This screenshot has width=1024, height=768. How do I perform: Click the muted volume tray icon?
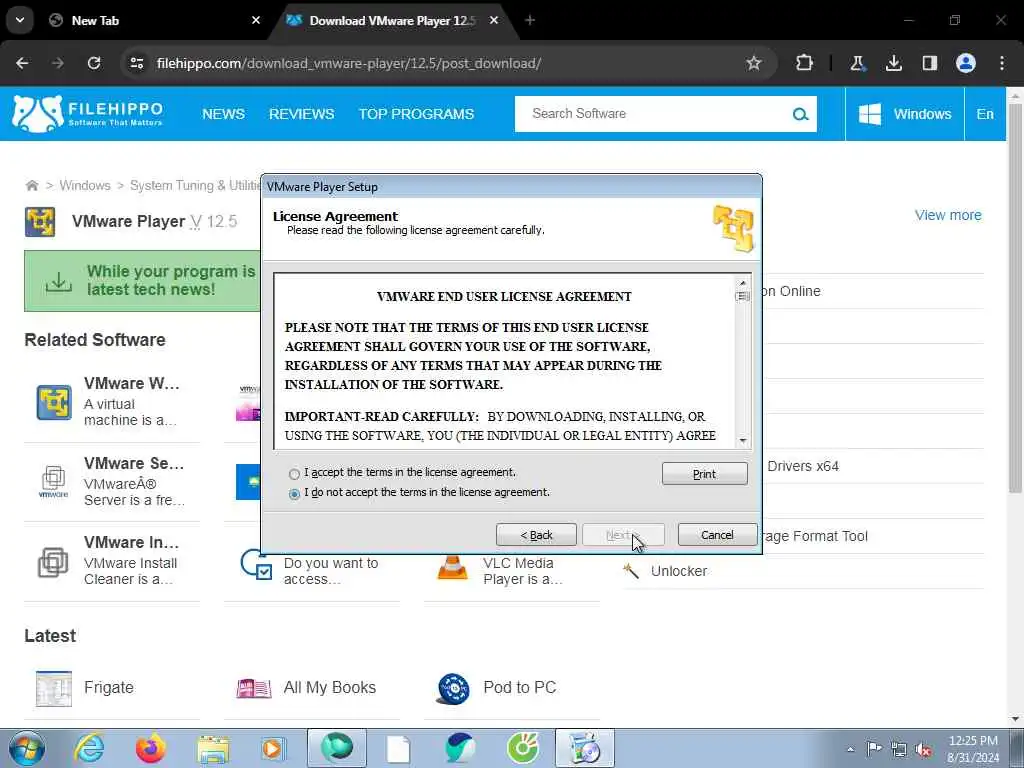[x=923, y=750]
